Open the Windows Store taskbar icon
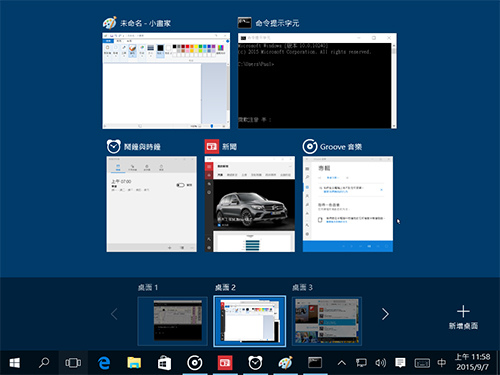The height and width of the screenshot is (375, 500). (x=164, y=363)
